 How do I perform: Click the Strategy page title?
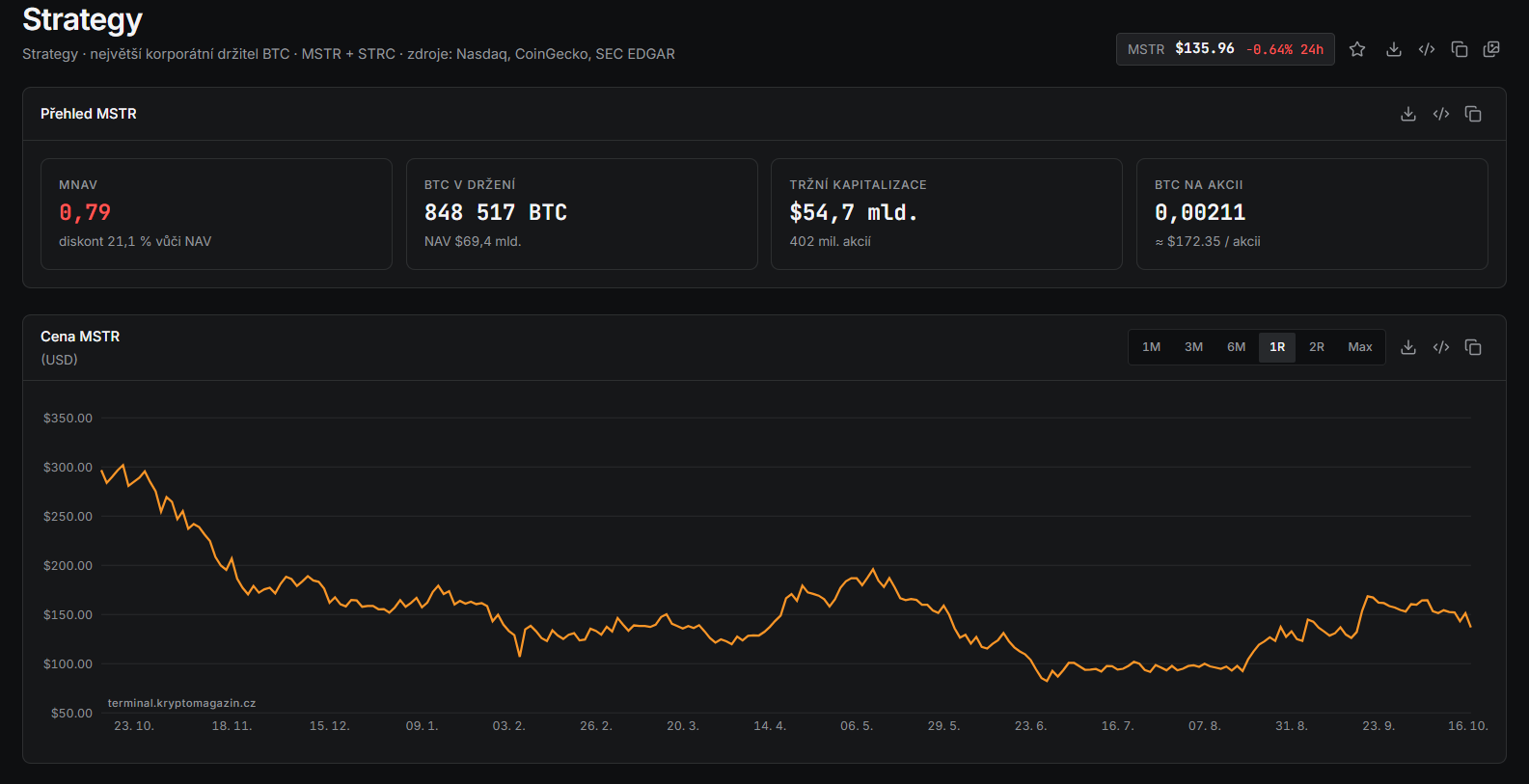point(82,19)
